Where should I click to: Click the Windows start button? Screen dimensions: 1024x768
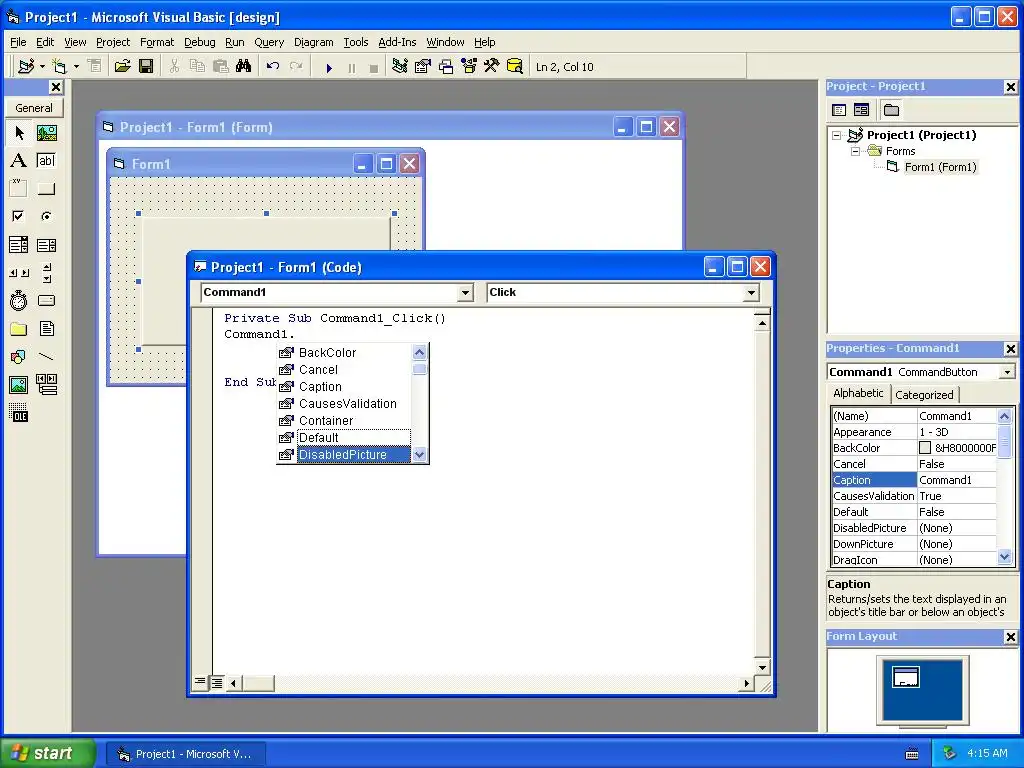[48, 753]
